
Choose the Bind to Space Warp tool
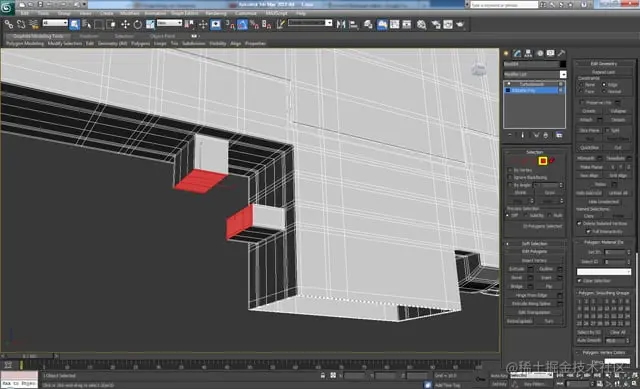pyautogui.click(x=33, y=24)
